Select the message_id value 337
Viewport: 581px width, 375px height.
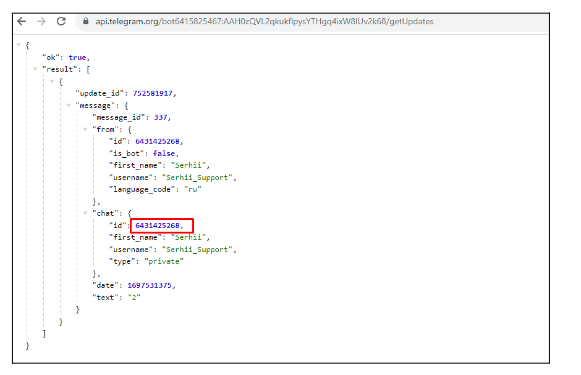point(160,117)
